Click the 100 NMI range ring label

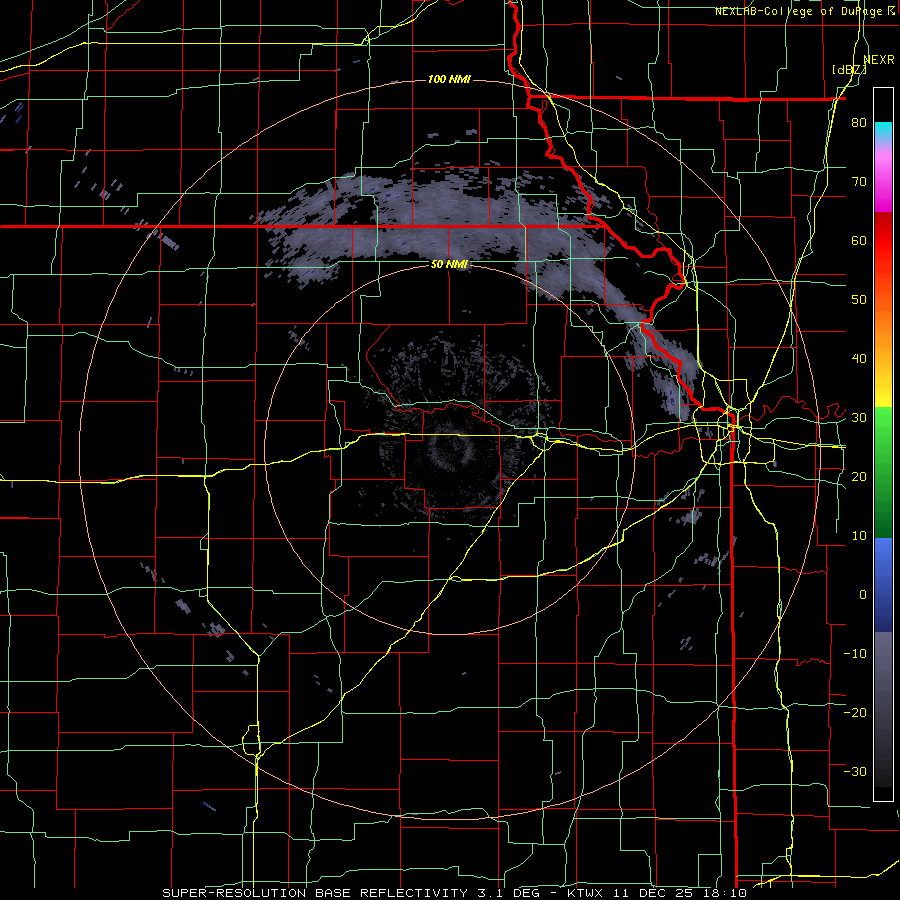(449, 79)
